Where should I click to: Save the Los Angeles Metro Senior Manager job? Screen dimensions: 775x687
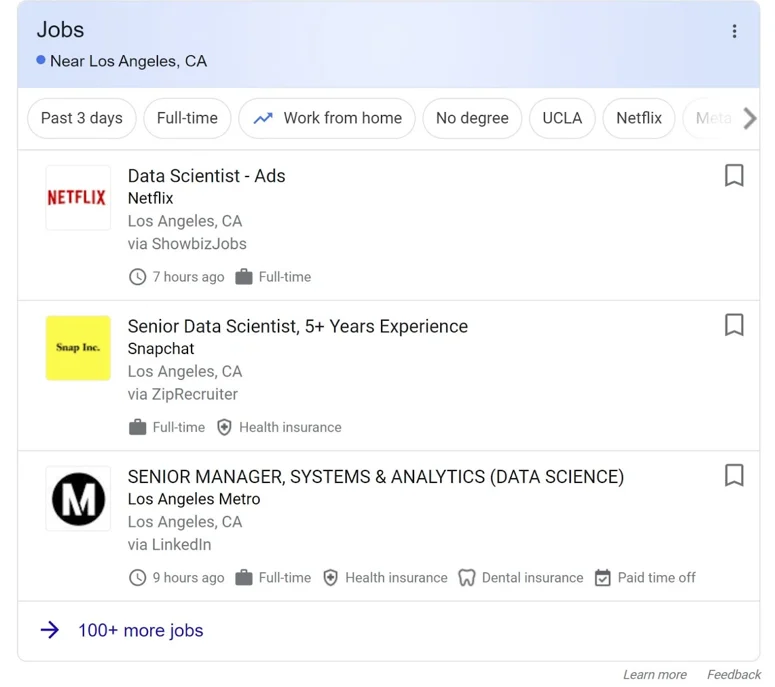(734, 475)
